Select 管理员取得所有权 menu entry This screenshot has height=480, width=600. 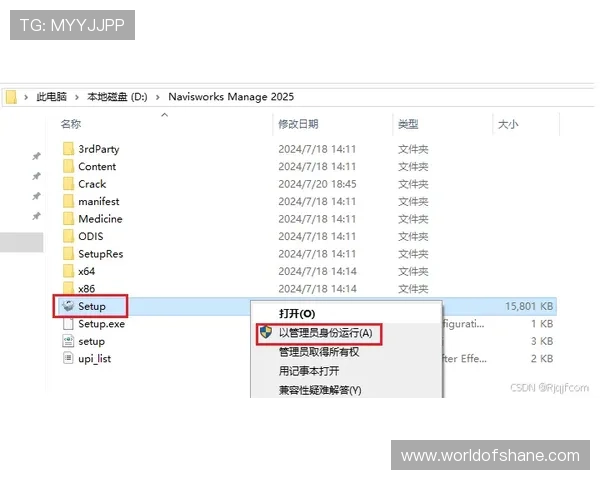319,352
